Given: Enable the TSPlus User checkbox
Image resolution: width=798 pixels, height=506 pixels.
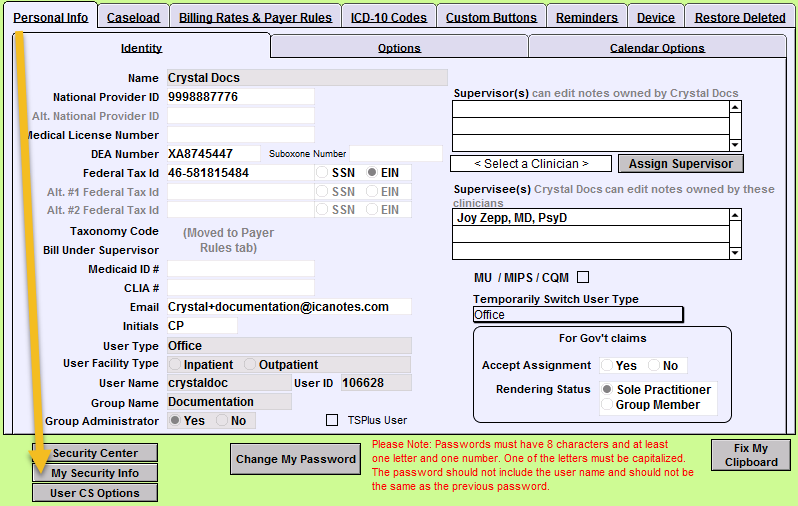Looking at the screenshot, I should (332, 420).
